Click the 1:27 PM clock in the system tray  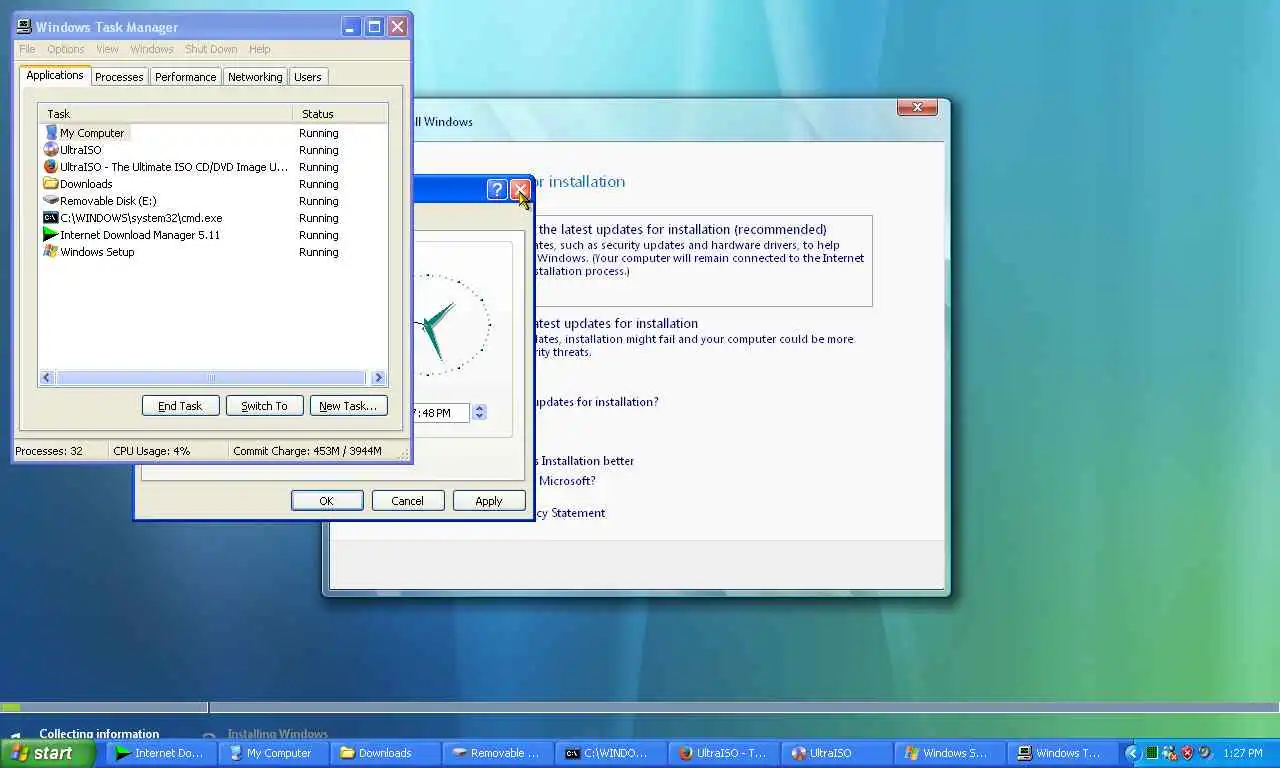tap(1242, 753)
